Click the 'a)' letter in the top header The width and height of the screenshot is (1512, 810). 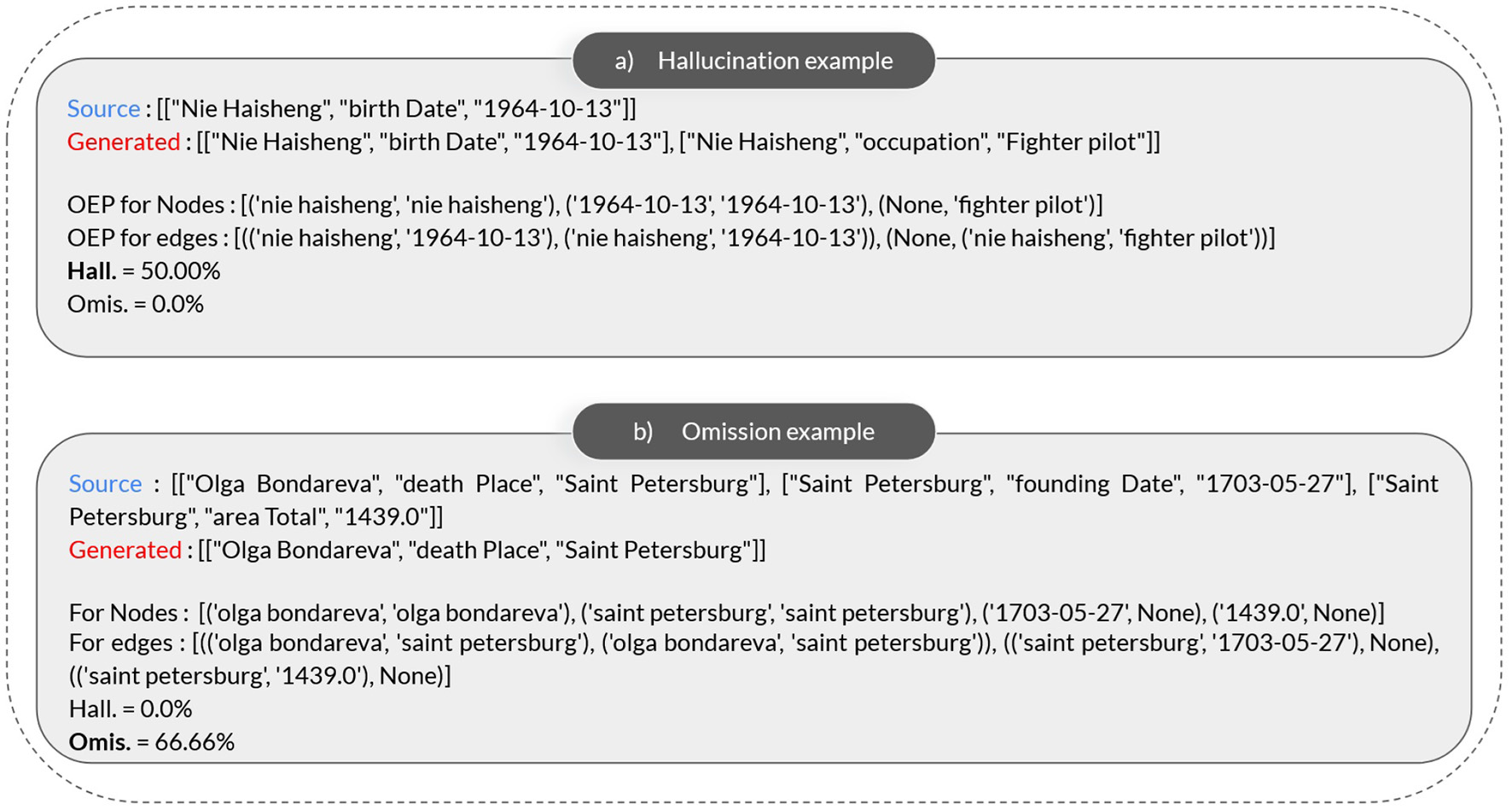tap(624, 61)
